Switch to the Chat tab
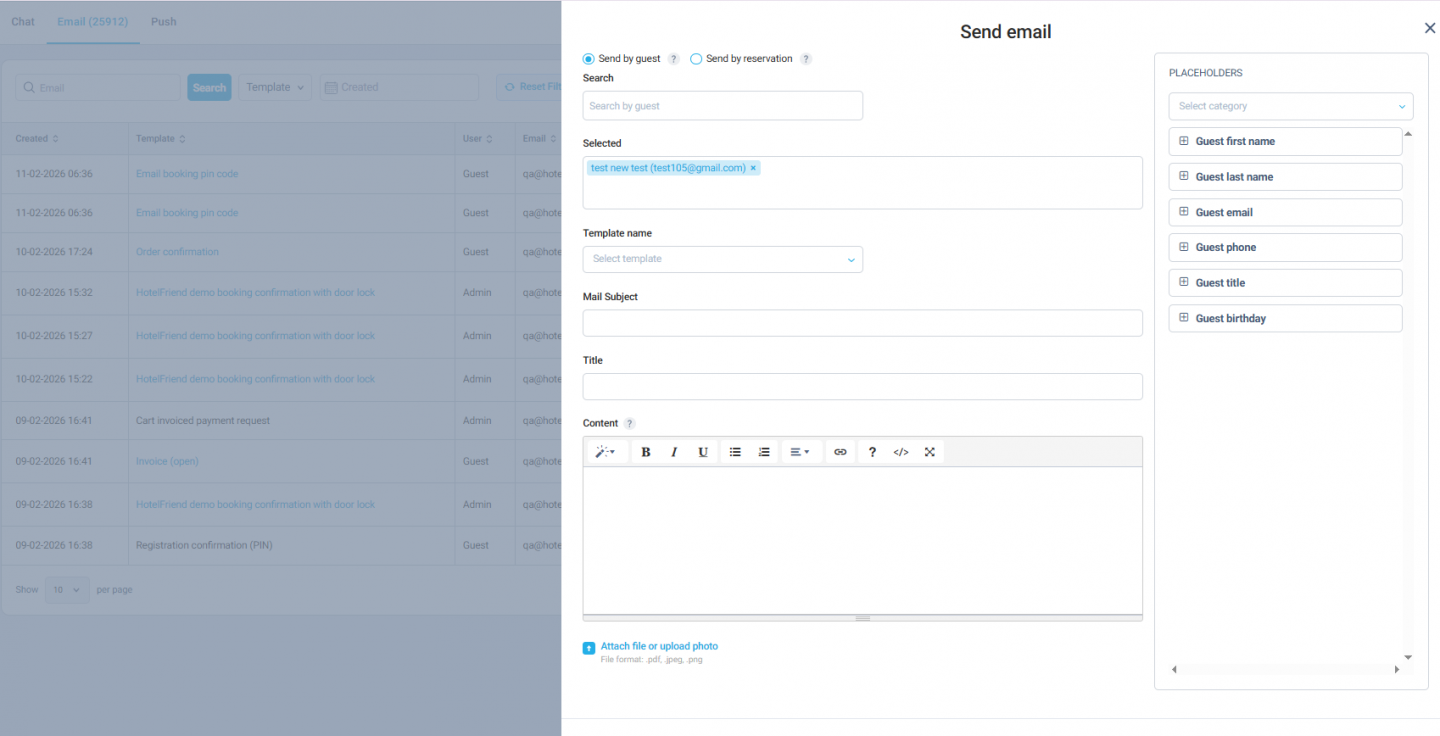The height and width of the screenshot is (736, 1440). point(22,21)
